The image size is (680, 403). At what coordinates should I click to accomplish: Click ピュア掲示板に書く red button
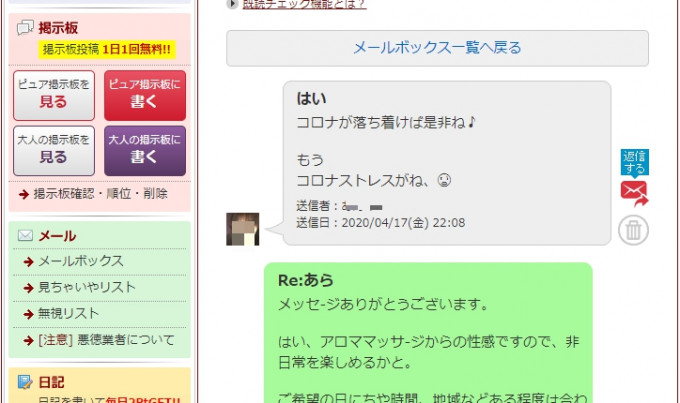[145, 95]
